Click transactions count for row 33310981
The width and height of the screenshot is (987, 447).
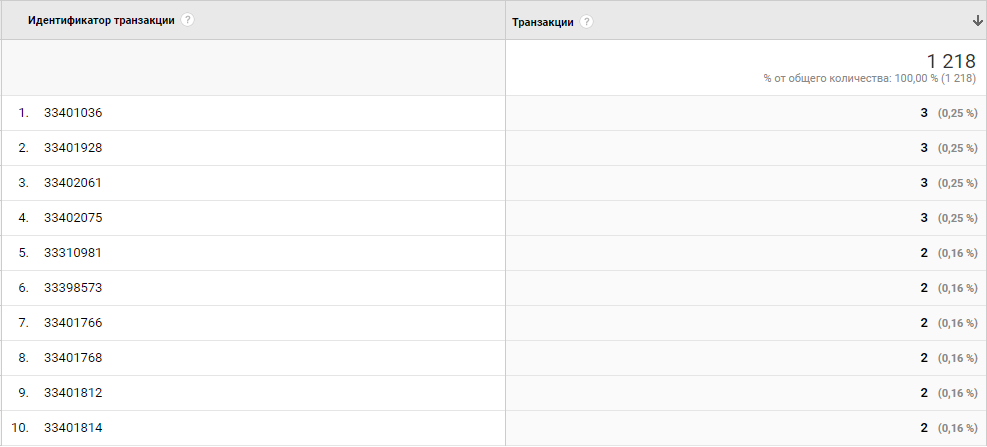pyautogui.click(x=924, y=253)
